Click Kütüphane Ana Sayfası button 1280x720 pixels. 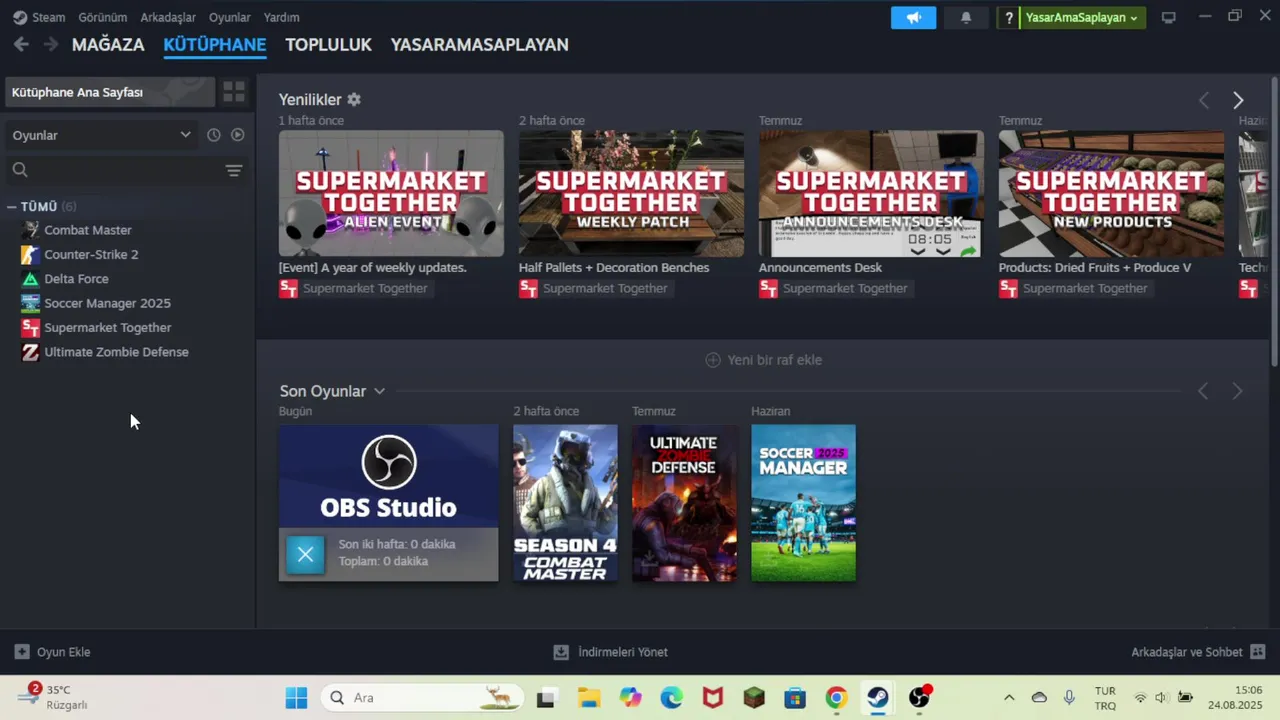click(110, 92)
